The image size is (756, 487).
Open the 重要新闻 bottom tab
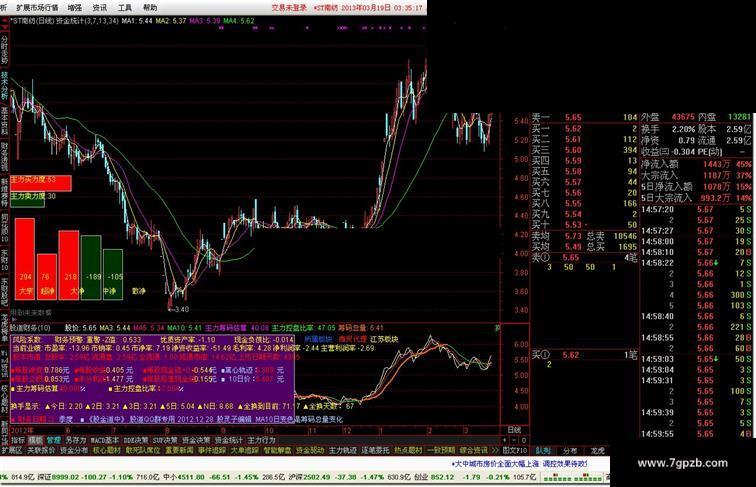(x=179, y=450)
